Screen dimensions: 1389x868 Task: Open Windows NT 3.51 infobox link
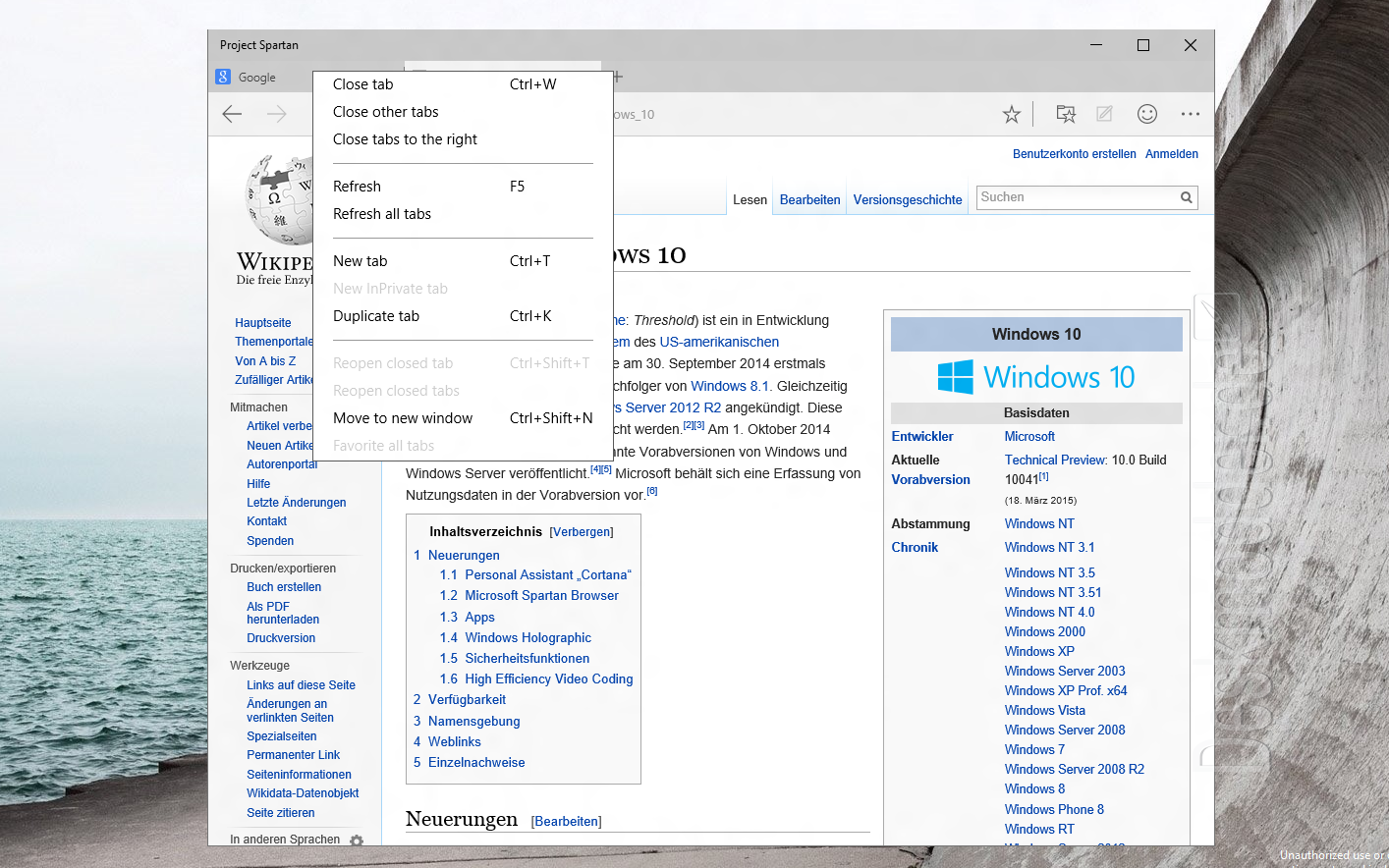click(x=1053, y=592)
